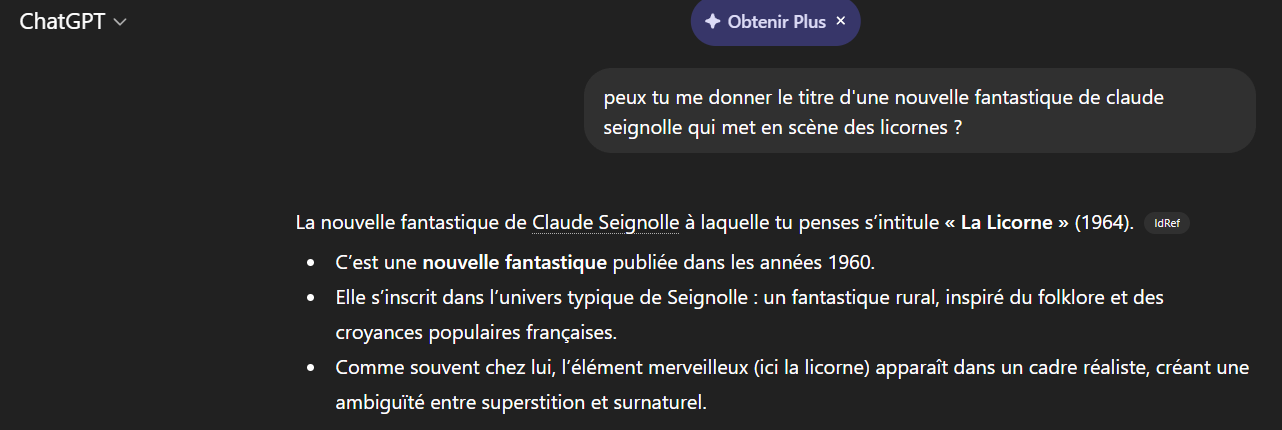This screenshot has width=1282, height=430.
Task: Click the opening phrase "La nouvelle fantastique de"
Action: (411, 222)
